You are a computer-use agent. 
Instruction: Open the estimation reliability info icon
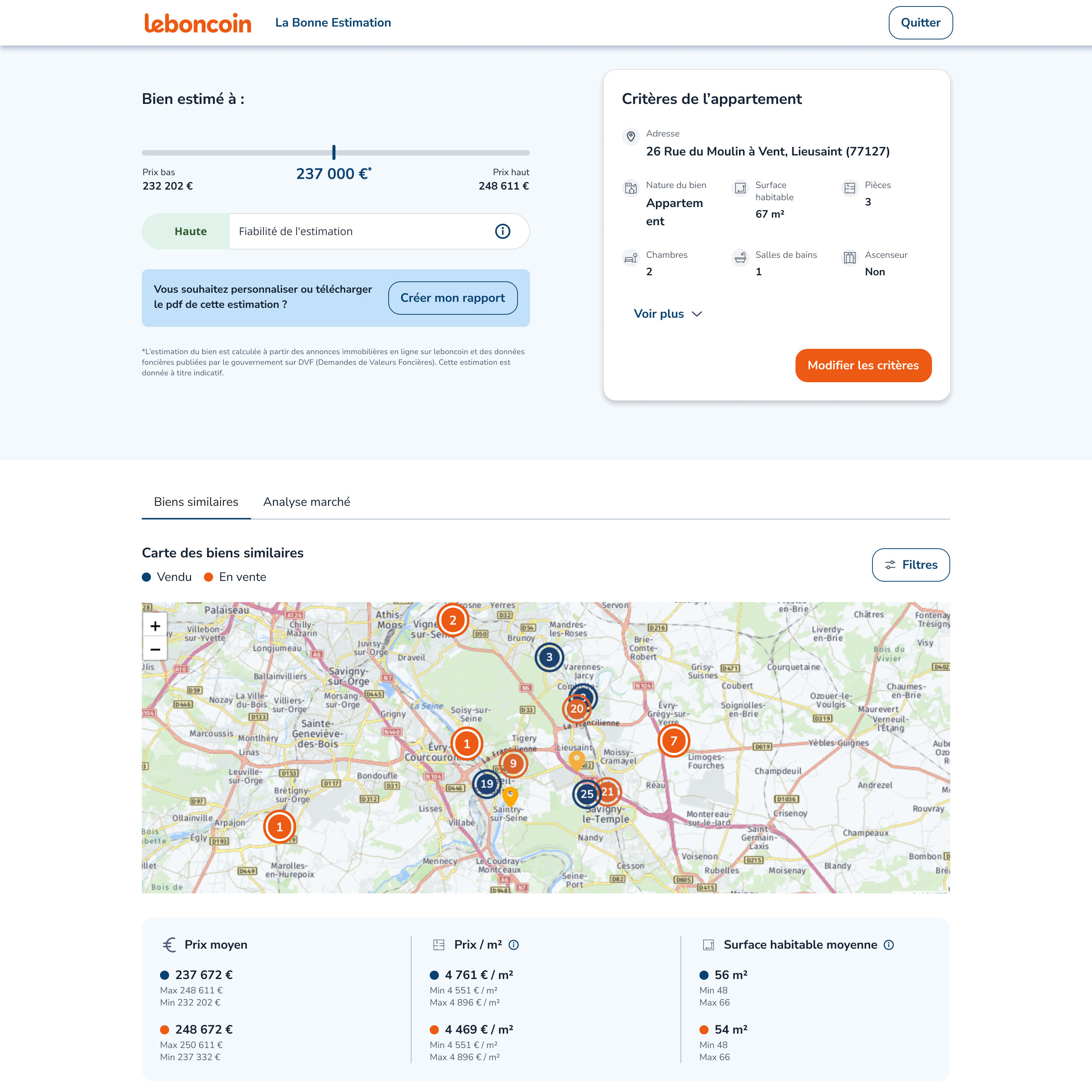(502, 231)
